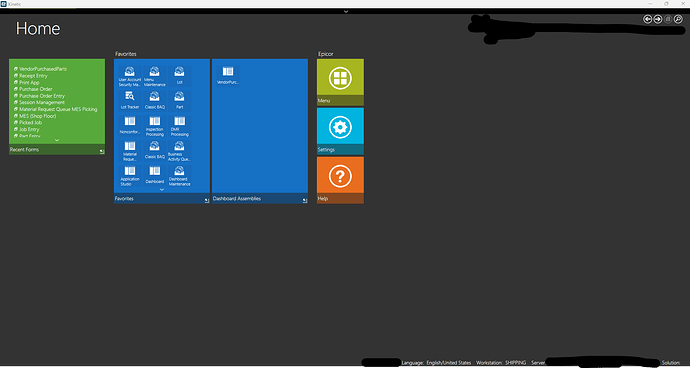Open Dashboard Maintenance favorite

(179, 175)
